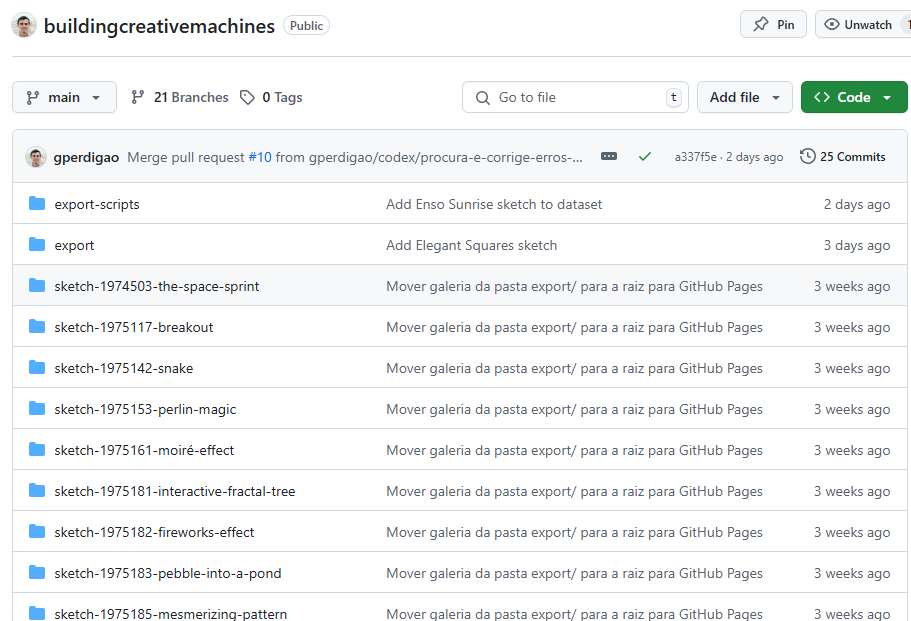Image resolution: width=911 pixels, height=621 pixels.
Task: Click '3 weeks ago' in snake row
Action: coord(852,368)
